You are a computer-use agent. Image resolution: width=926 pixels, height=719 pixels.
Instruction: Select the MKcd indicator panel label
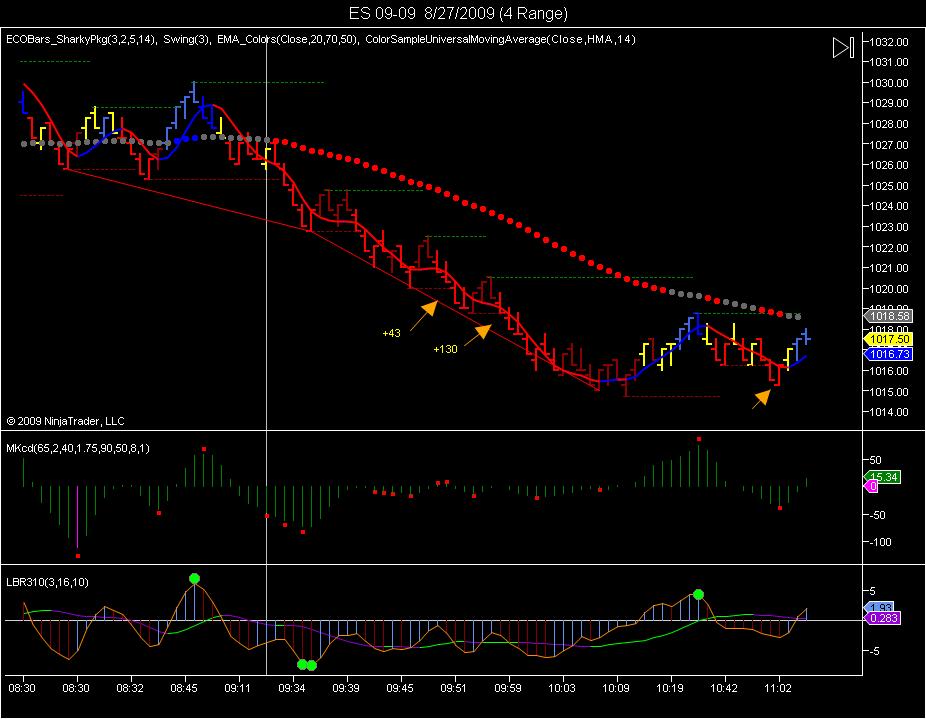77,448
